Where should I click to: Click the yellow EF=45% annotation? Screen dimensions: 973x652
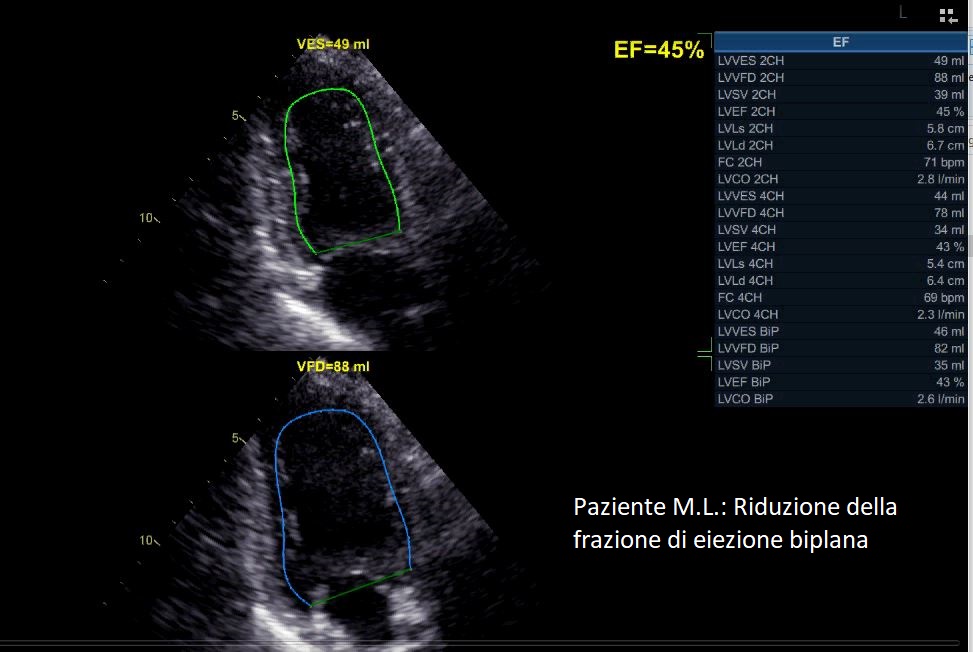click(x=659, y=50)
